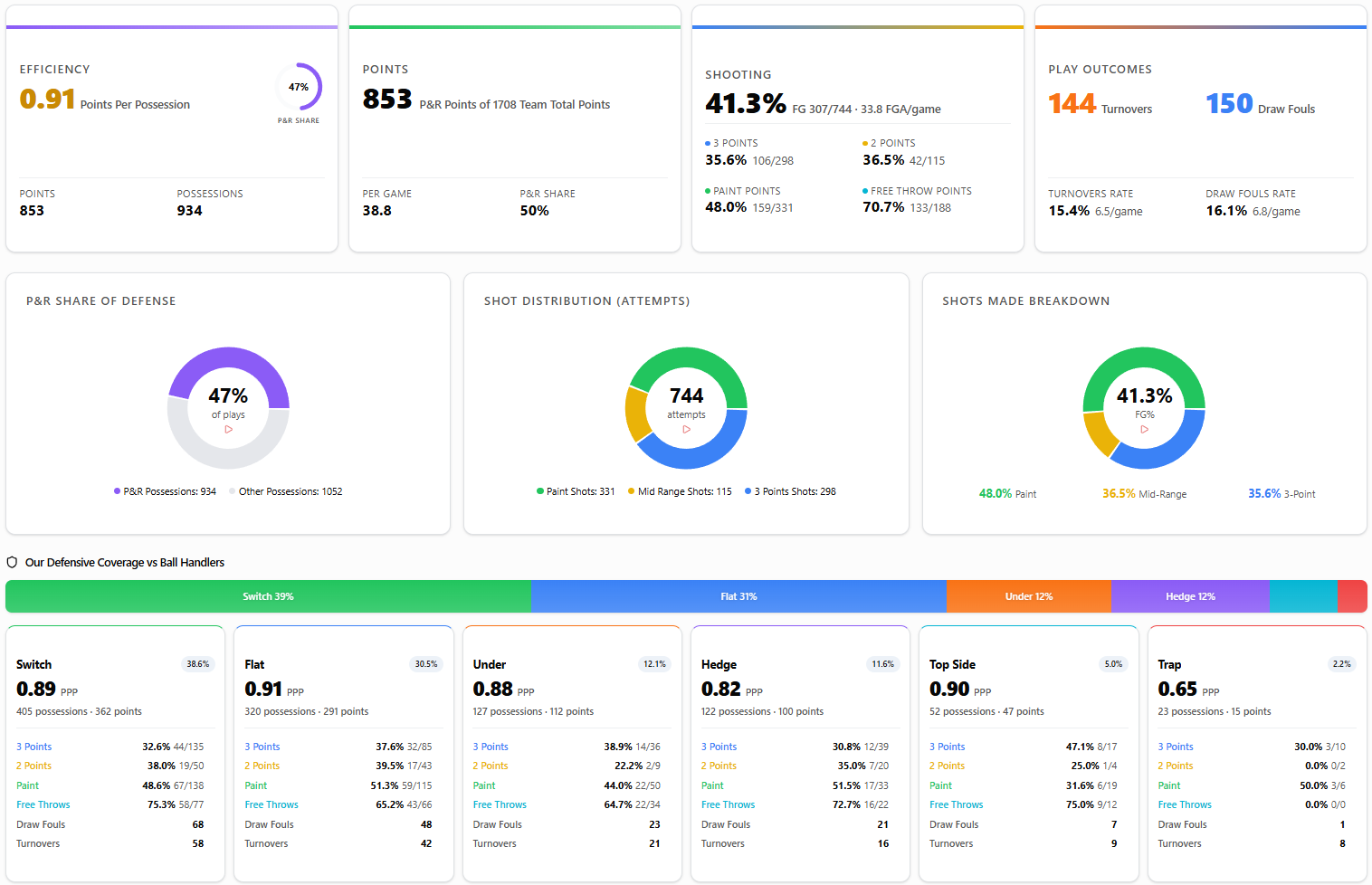This screenshot has width=1372, height=885.
Task: Open Paint link in Hedge card
Action: click(712, 785)
